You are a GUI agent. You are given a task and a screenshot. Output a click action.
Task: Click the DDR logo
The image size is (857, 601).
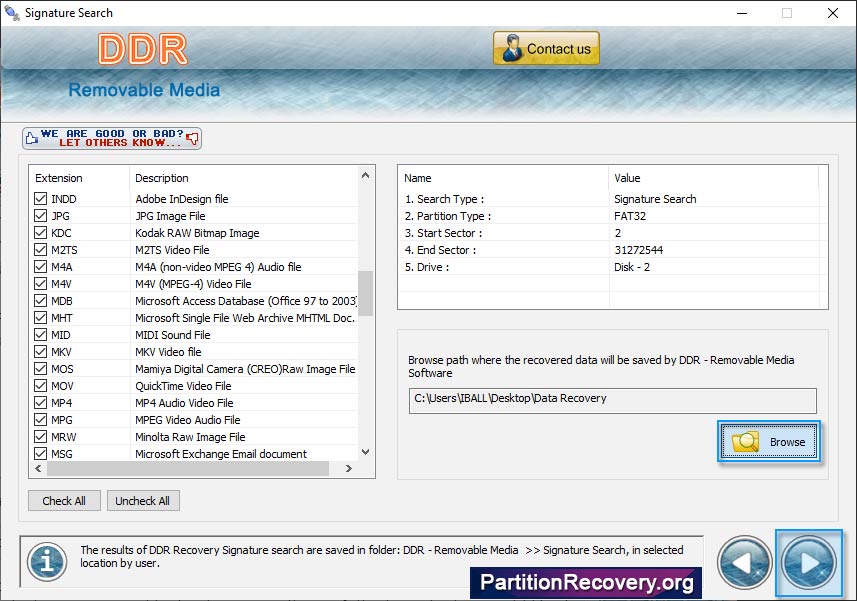143,49
